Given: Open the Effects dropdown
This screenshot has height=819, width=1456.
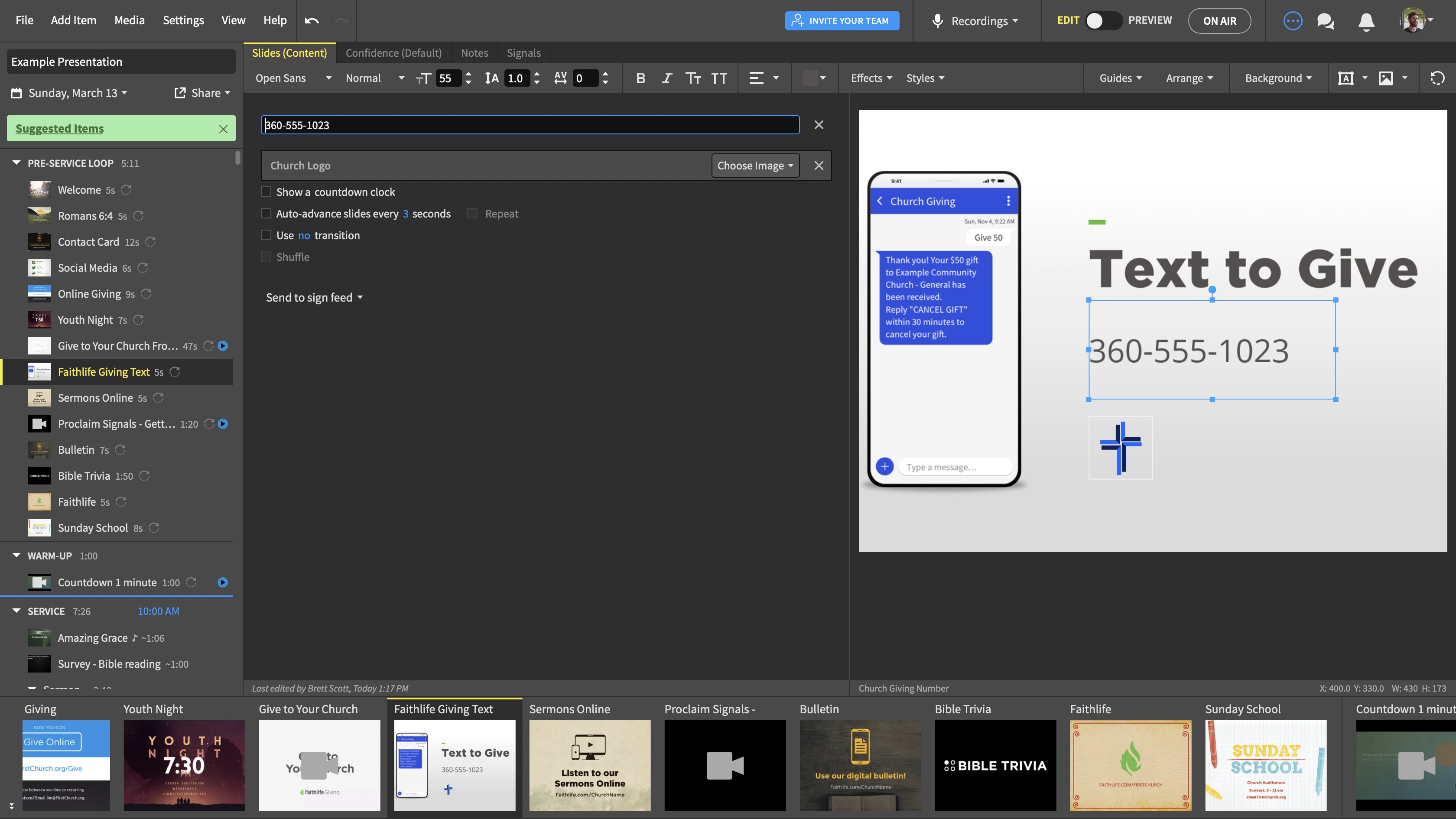Looking at the screenshot, I should pos(871,78).
